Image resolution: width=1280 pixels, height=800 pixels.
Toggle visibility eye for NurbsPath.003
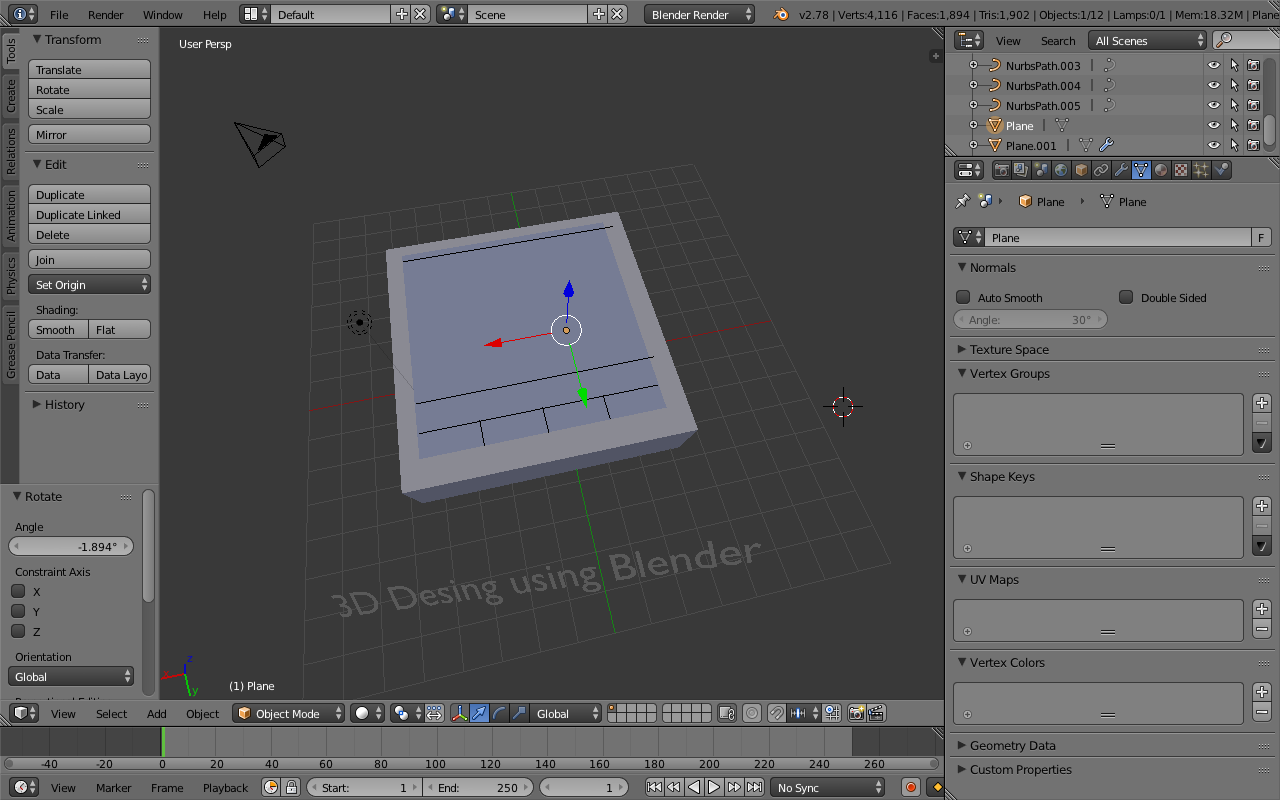pos(1213,65)
